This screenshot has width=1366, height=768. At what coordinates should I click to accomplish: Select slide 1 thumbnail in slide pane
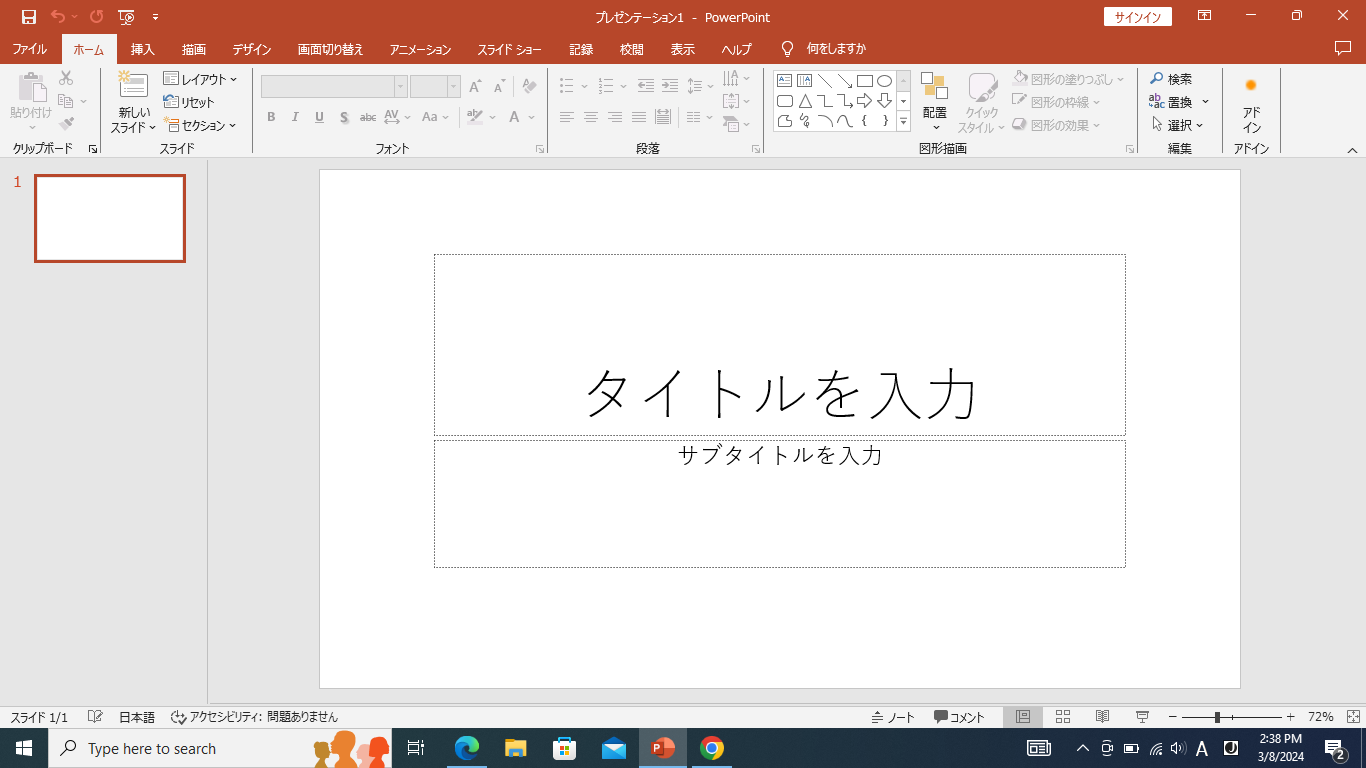click(x=110, y=218)
